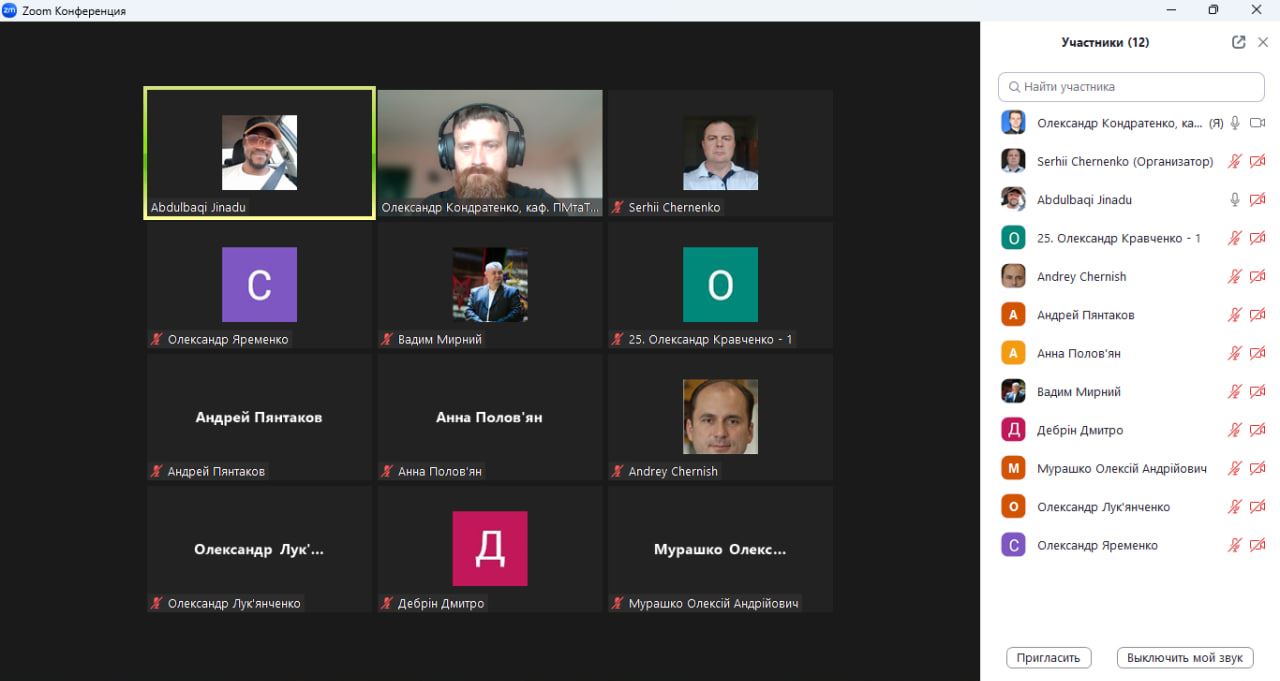Click the purple C avatar tile
Screen dimensions: 1280x681
259,284
